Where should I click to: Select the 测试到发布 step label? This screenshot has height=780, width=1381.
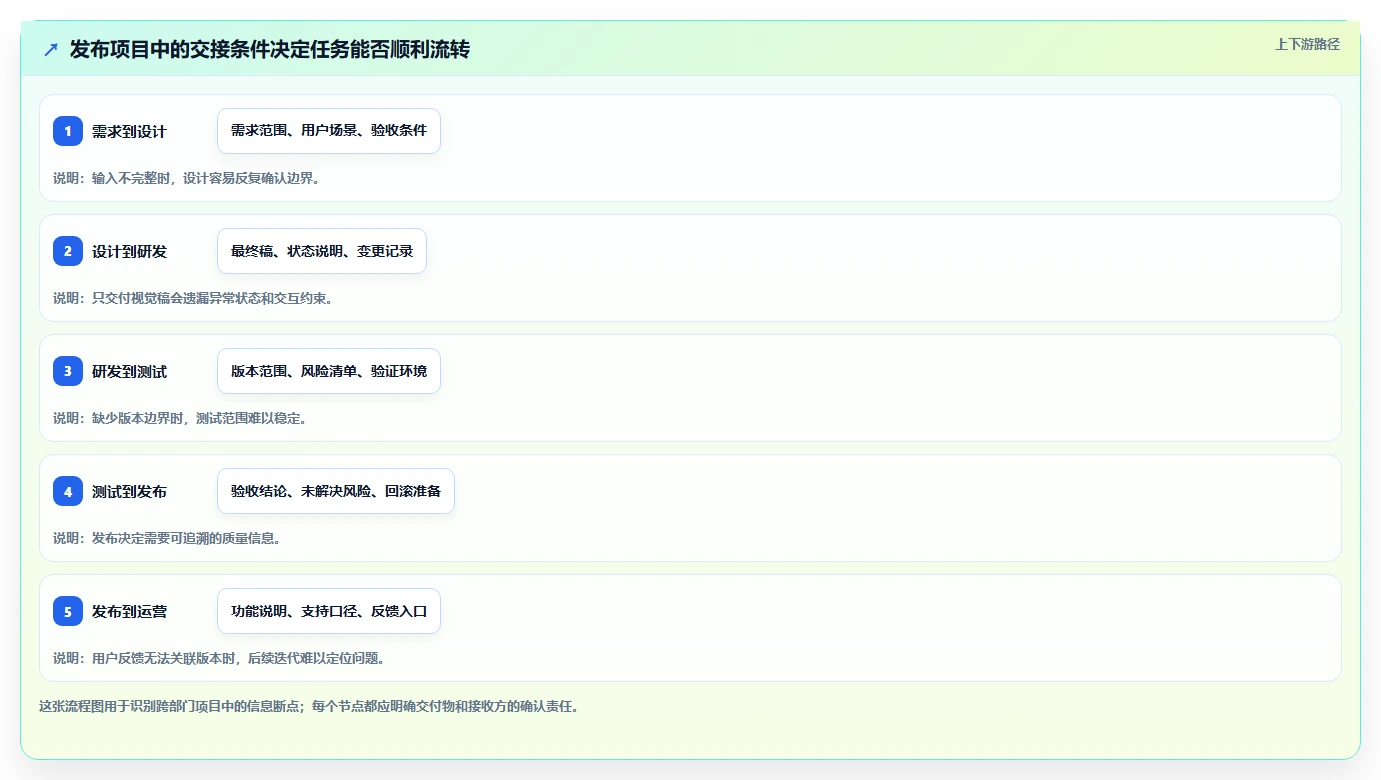129,491
